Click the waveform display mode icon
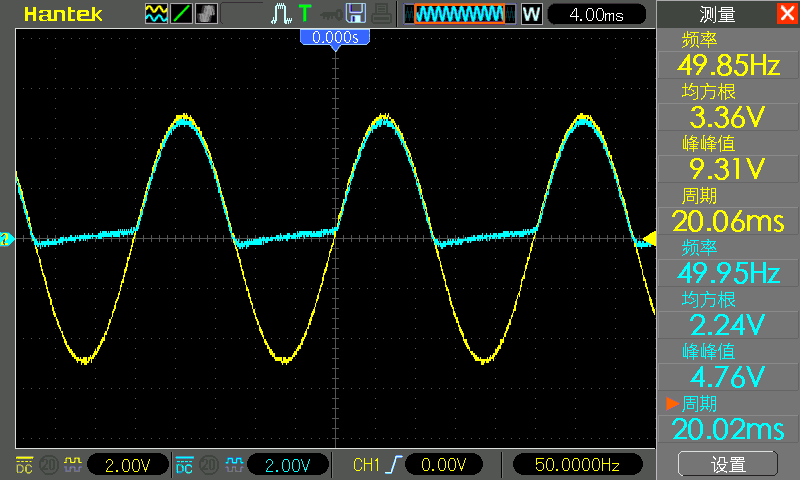This screenshot has width=800, height=480. pos(156,14)
